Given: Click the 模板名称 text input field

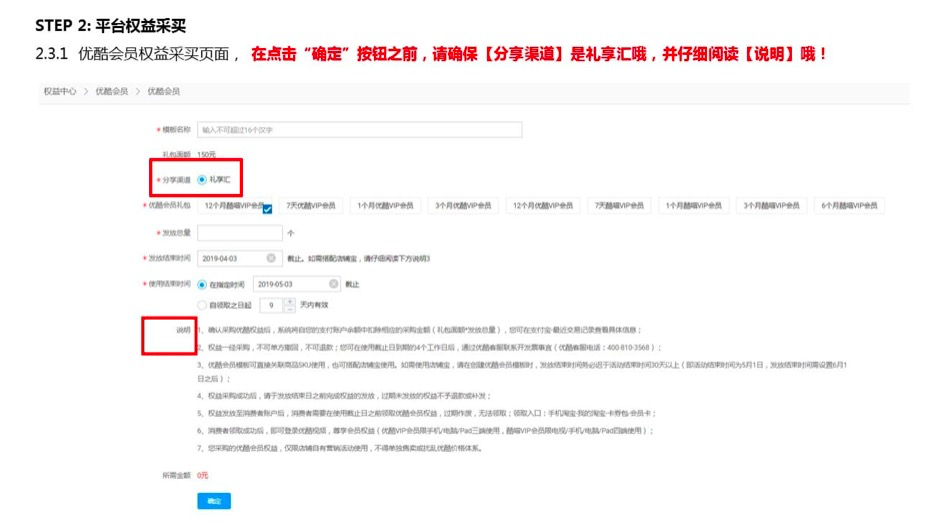Looking at the screenshot, I should pos(359,130).
